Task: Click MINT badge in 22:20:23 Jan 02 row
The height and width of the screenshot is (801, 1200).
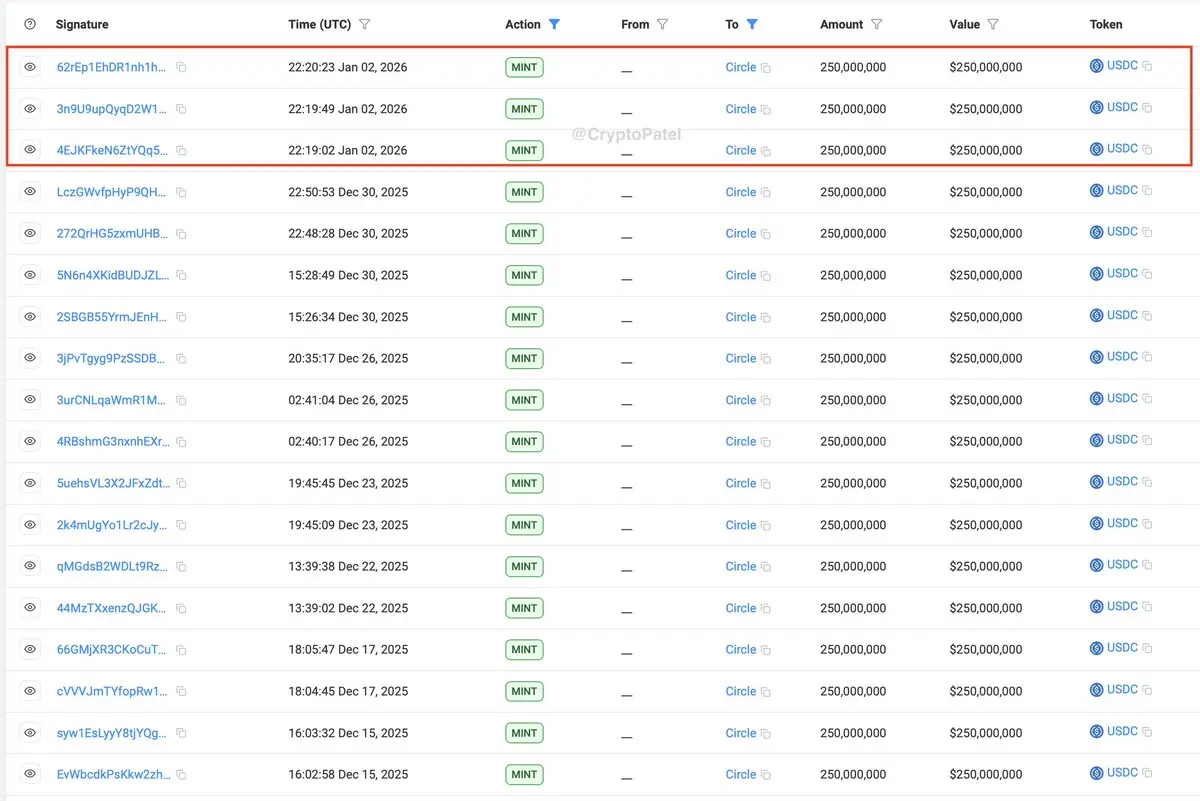Action: [524, 67]
